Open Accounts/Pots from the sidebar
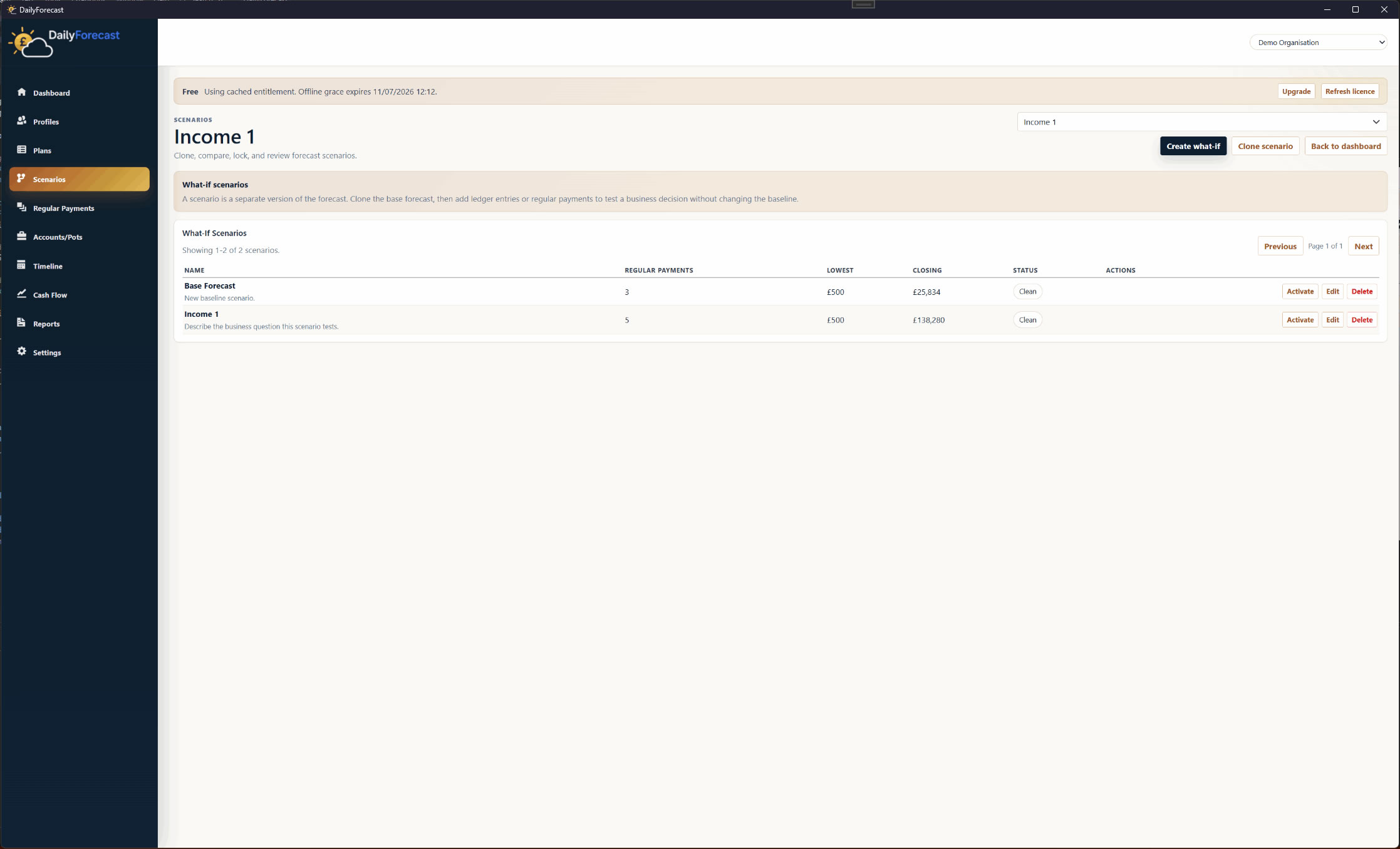This screenshot has height=849, width=1400. [58, 237]
